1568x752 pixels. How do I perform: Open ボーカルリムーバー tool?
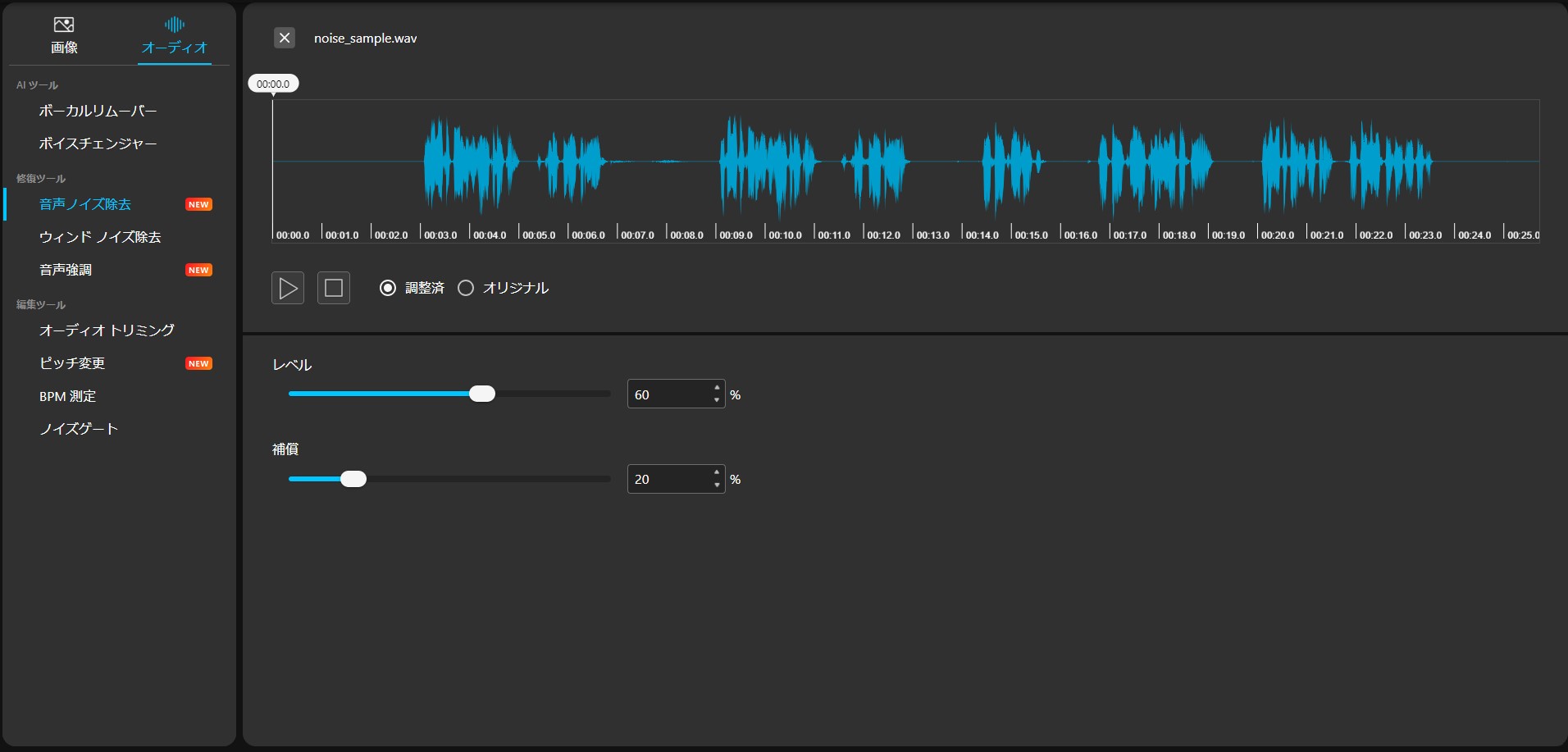coord(98,111)
